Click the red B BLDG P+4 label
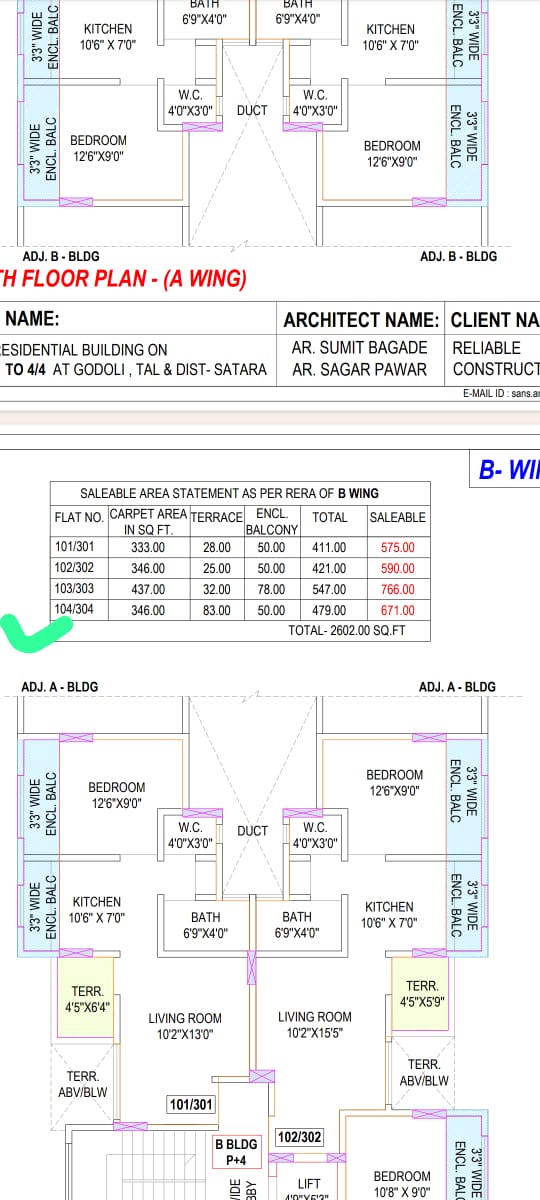 coord(237,1152)
